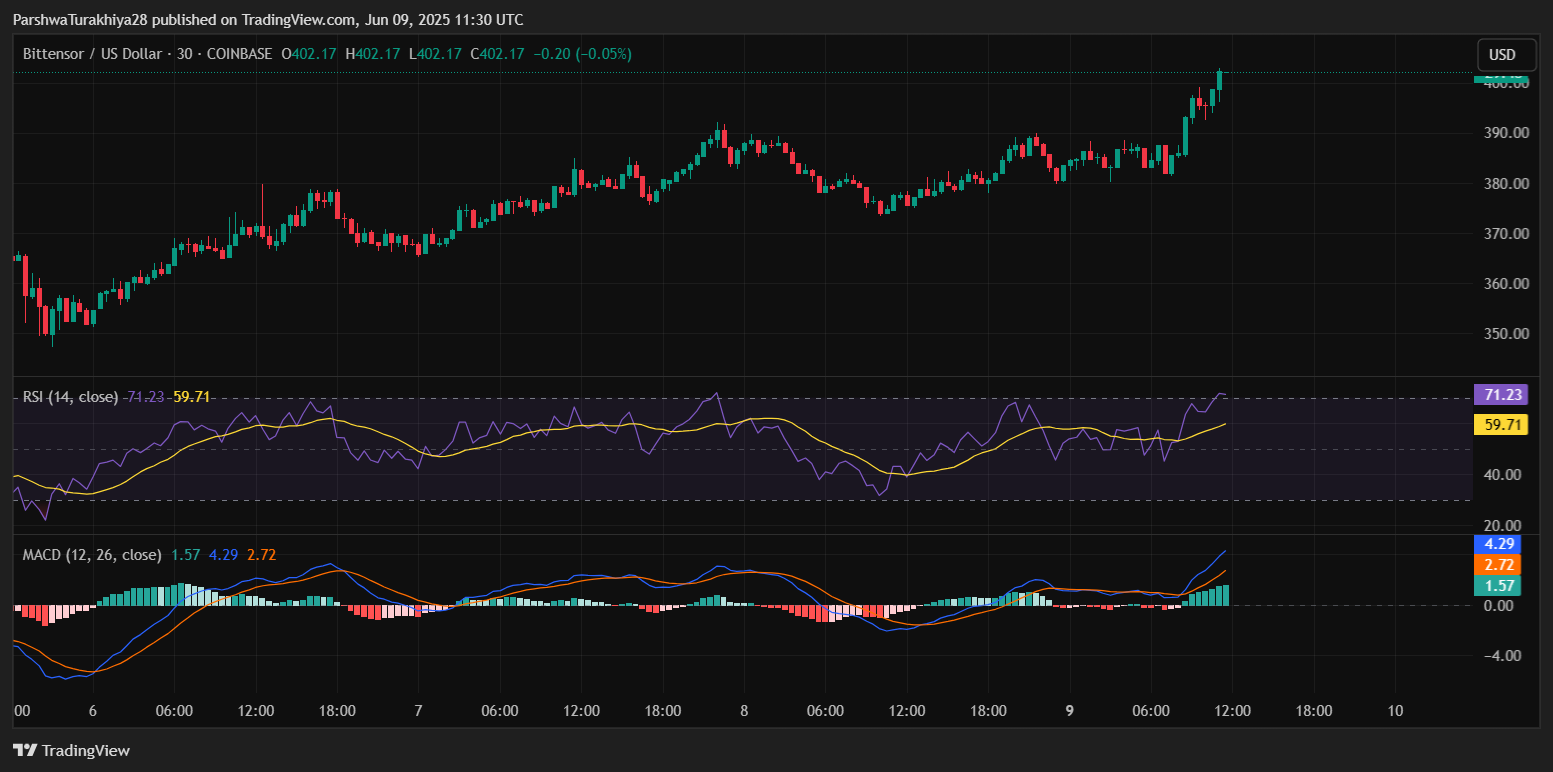Click the 40.00 label on RSI axis

[1503, 475]
